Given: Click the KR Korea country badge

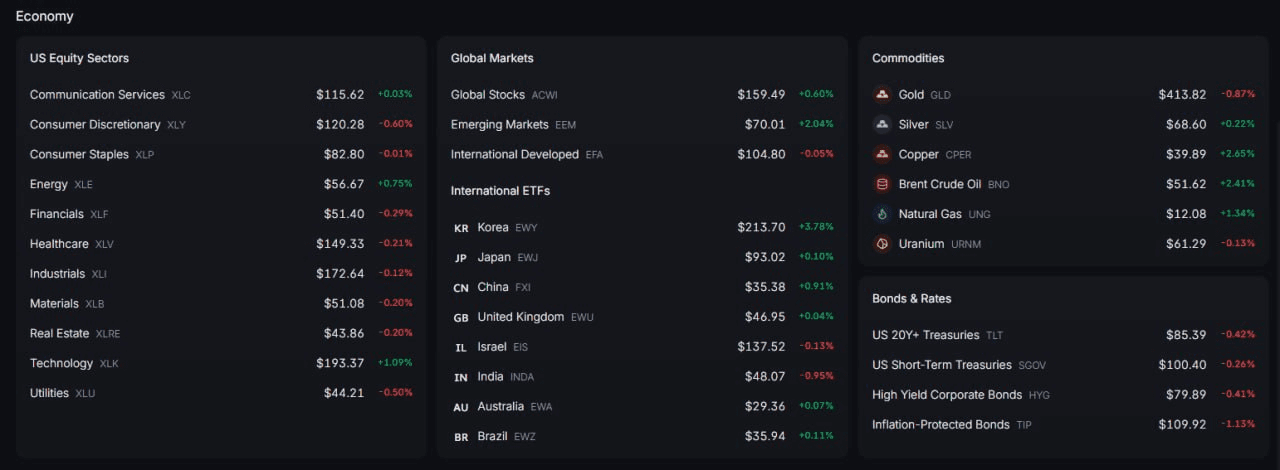Looking at the screenshot, I should tap(461, 228).
